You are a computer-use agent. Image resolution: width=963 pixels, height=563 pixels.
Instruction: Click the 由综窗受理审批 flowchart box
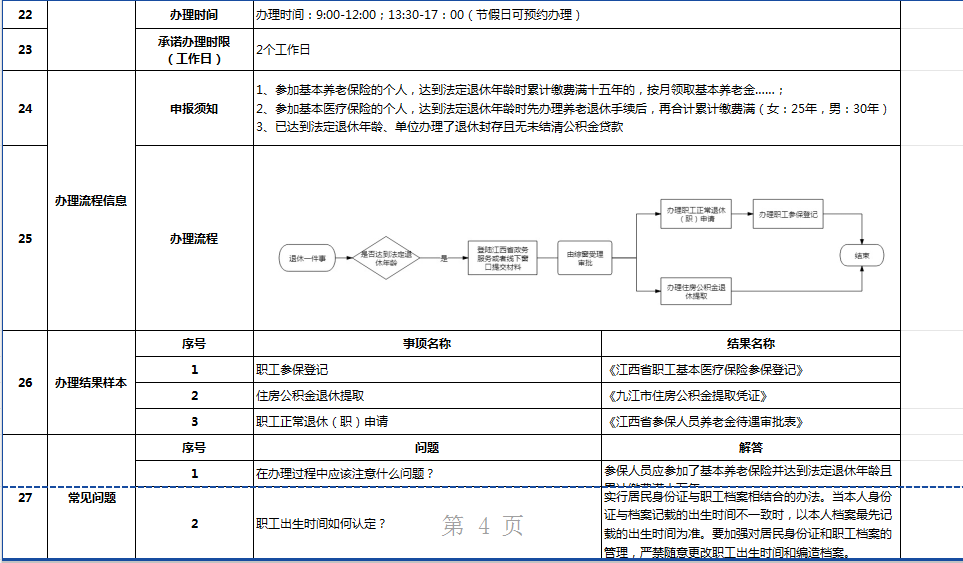click(586, 257)
